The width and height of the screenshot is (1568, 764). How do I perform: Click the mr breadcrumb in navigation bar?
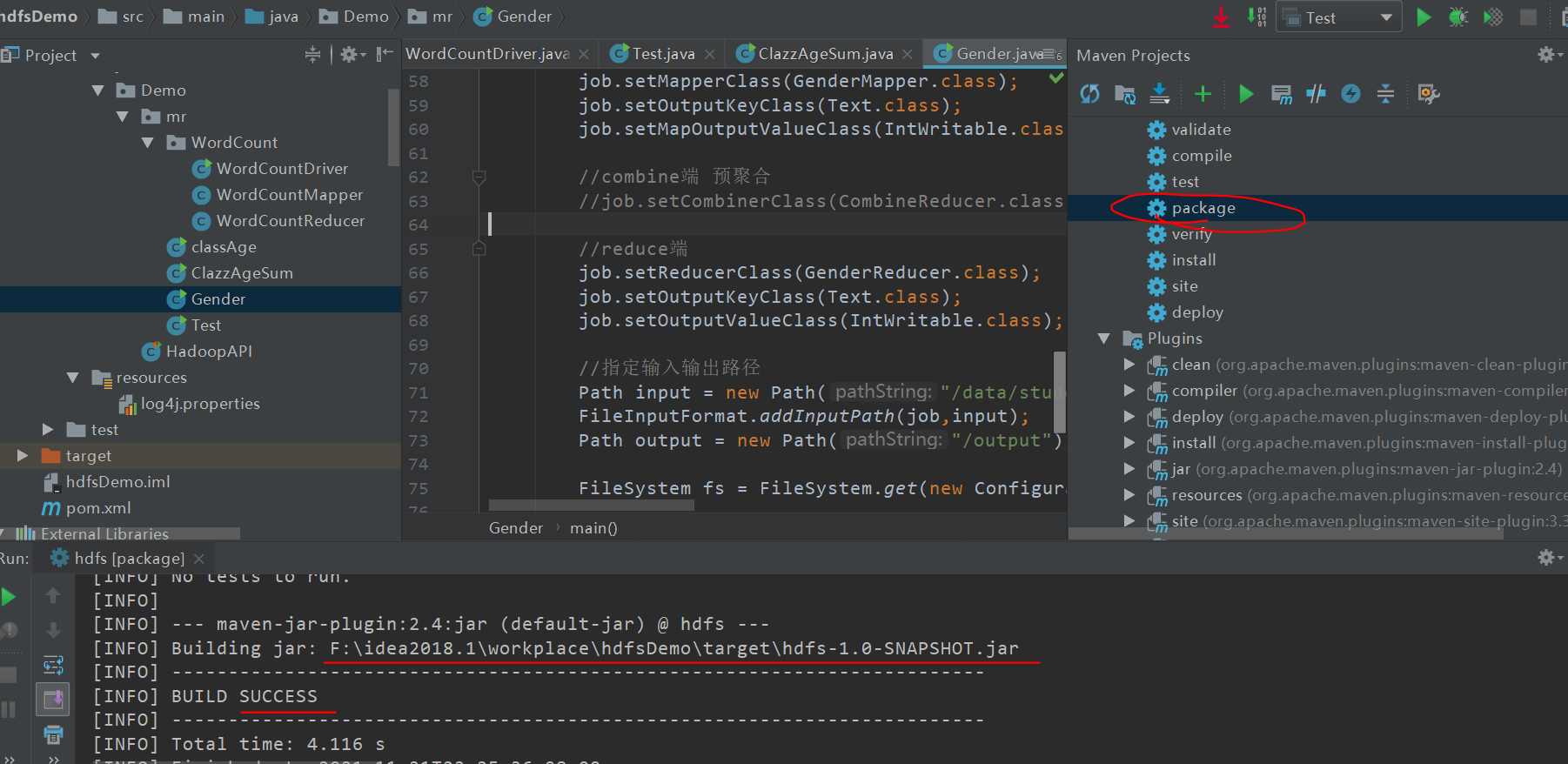point(432,17)
